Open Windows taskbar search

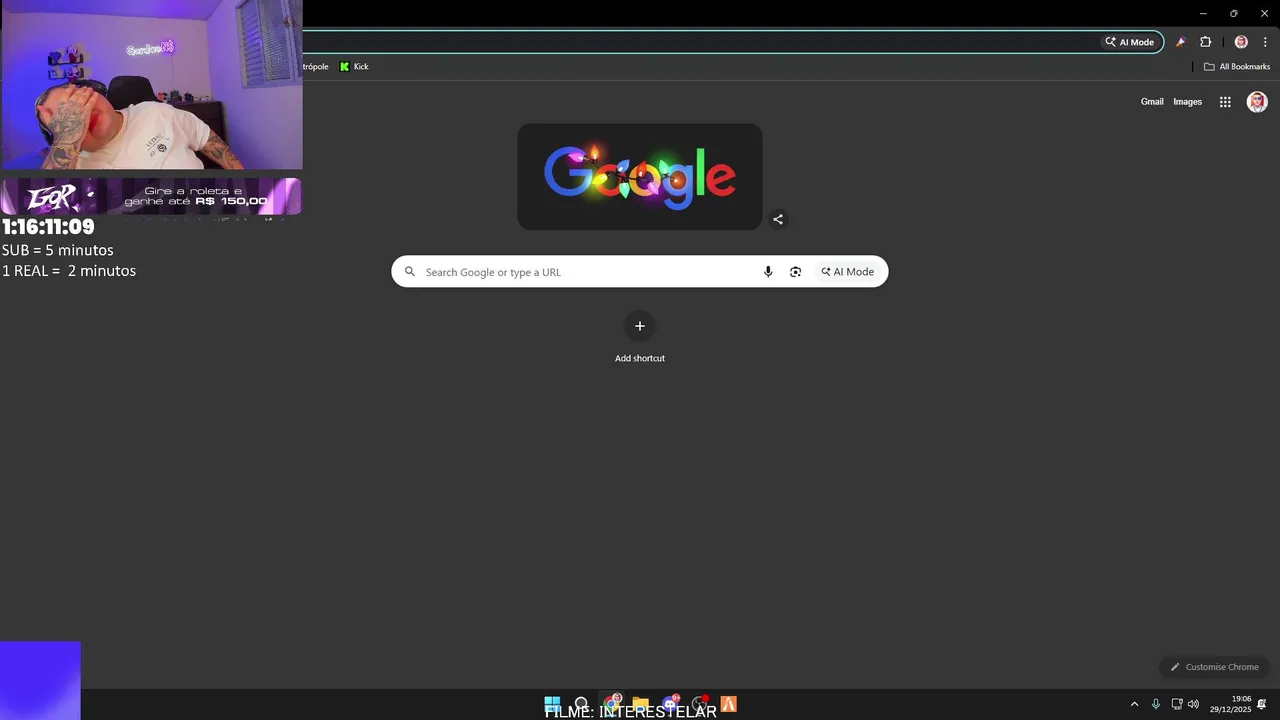pos(581,704)
